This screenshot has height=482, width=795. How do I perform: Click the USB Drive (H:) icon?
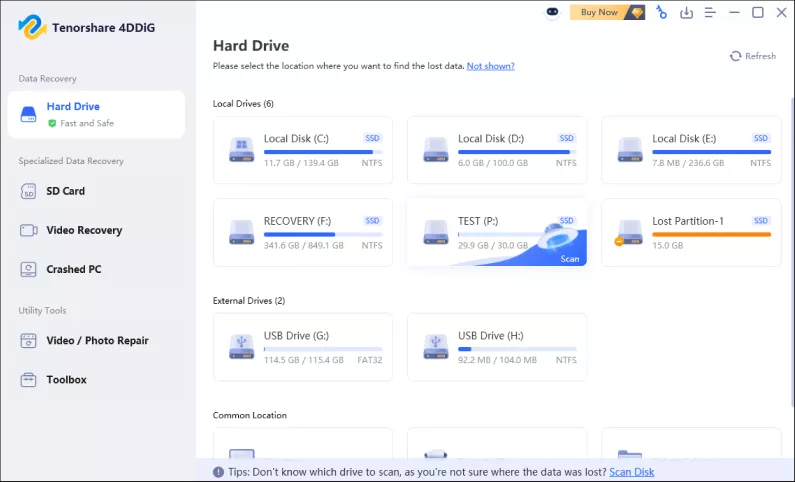click(436, 347)
